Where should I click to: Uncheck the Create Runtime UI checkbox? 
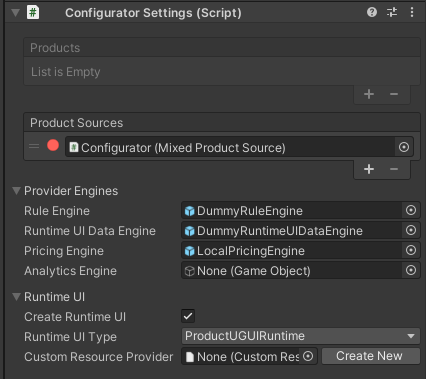(x=188, y=316)
